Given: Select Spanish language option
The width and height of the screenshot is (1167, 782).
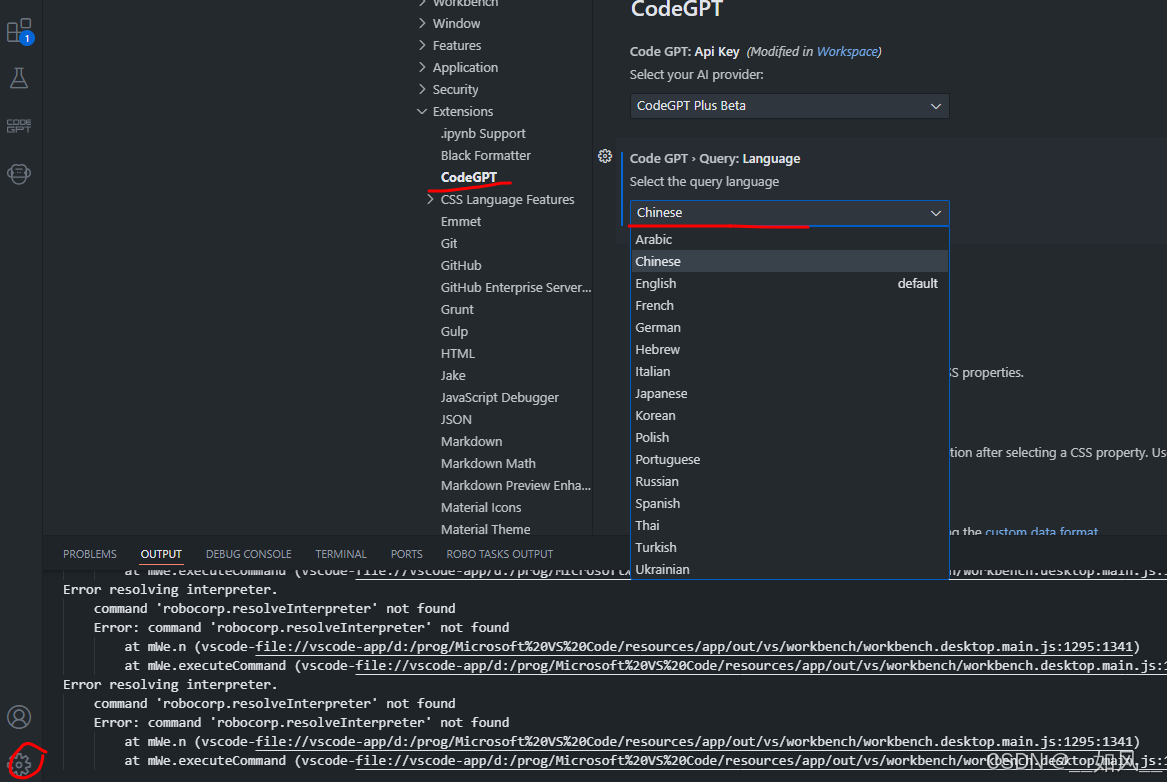Looking at the screenshot, I should point(789,504).
